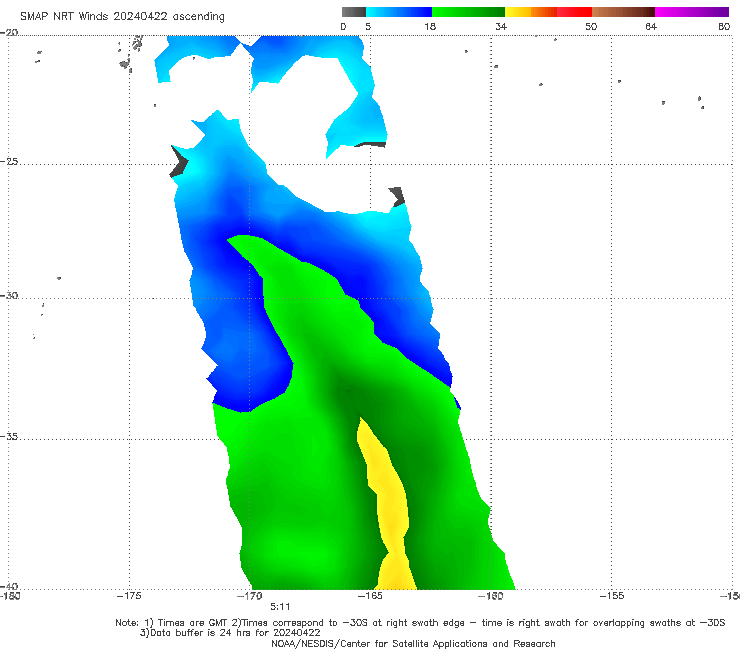This screenshot has height=650, width=740.
Task: Click the '-25' latitude axis label
Action: pos(9,162)
